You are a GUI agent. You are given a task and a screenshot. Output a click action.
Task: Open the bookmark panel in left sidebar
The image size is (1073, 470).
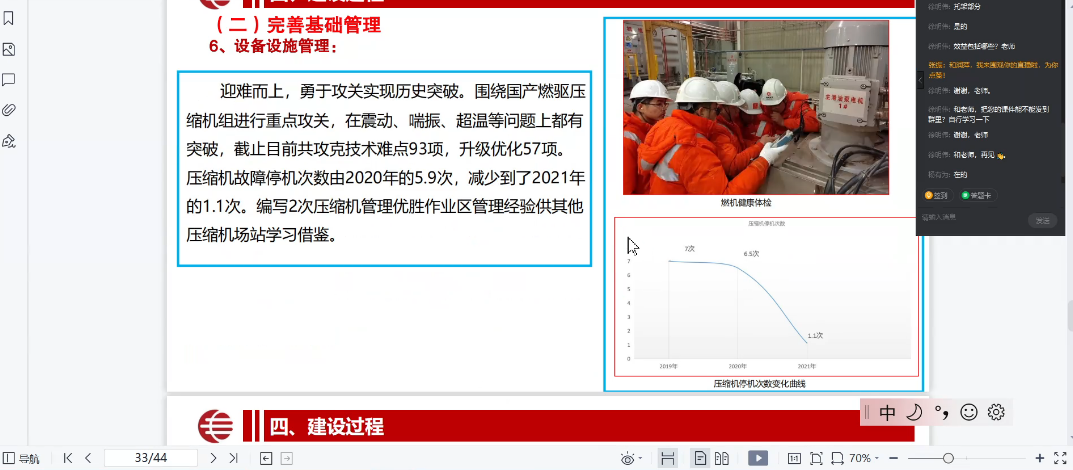[x=9, y=19]
